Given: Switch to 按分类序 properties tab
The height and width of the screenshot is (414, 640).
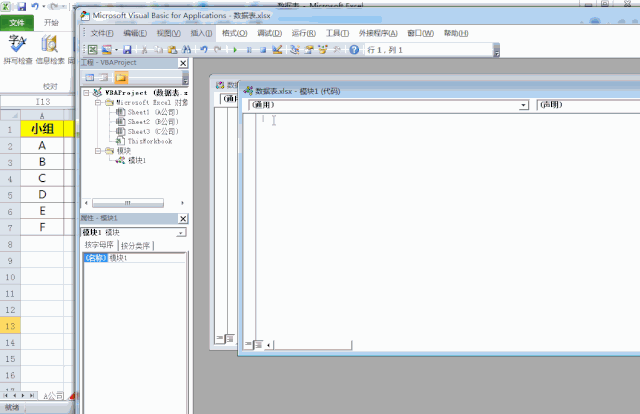Looking at the screenshot, I should tap(135, 246).
